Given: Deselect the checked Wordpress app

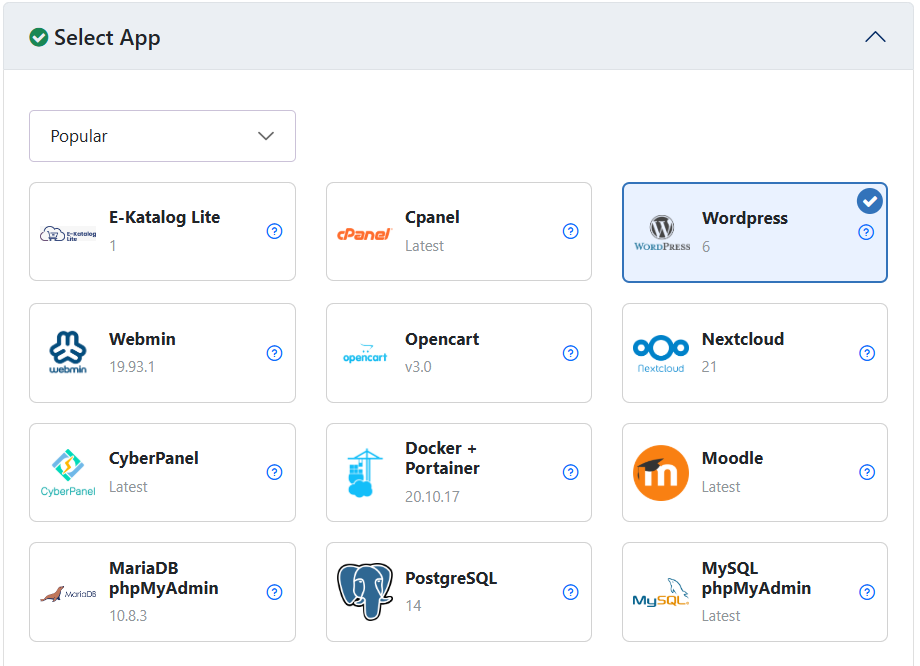Looking at the screenshot, I should coord(869,201).
